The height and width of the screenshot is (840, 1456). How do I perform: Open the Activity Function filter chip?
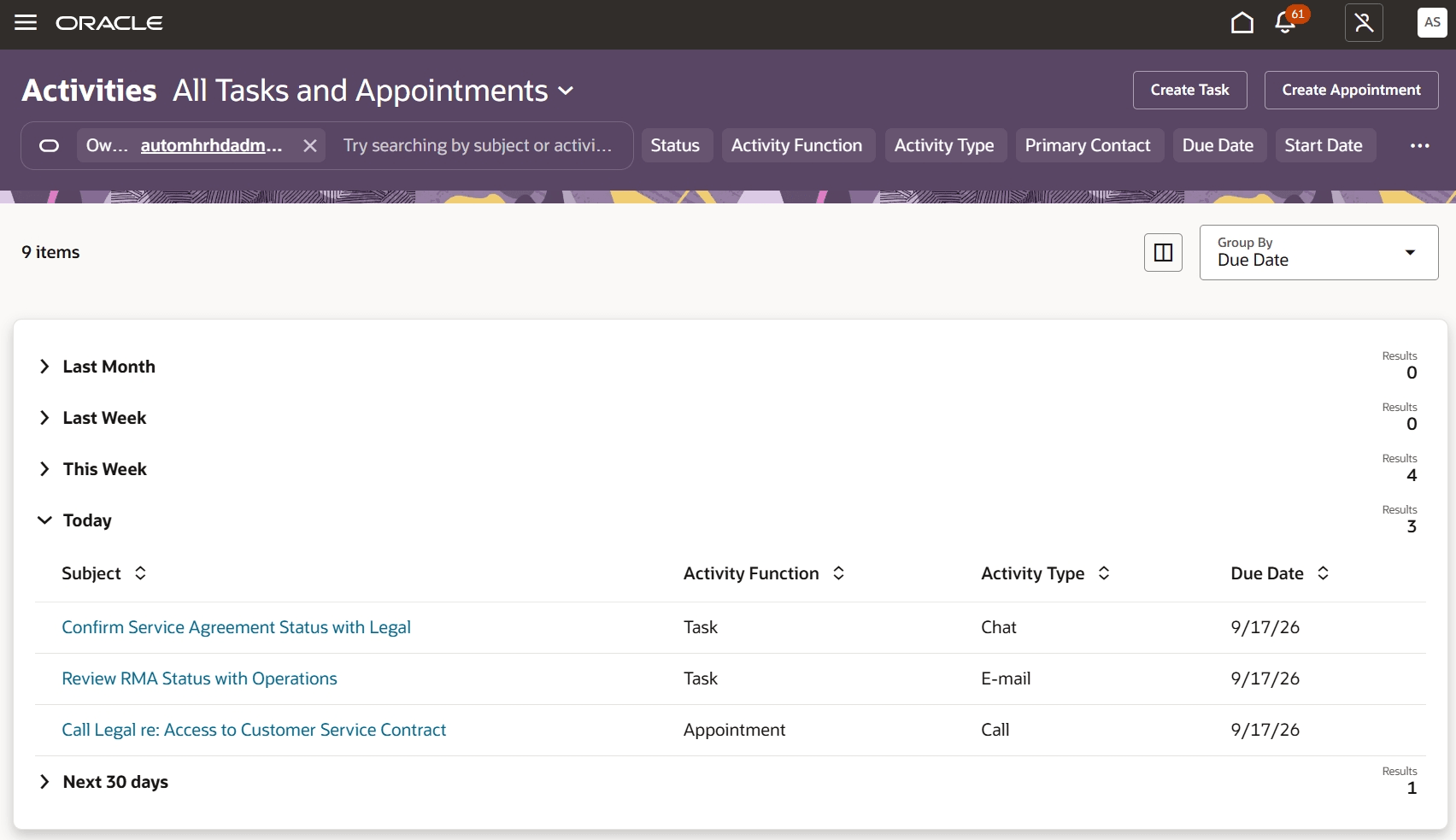[x=796, y=146]
